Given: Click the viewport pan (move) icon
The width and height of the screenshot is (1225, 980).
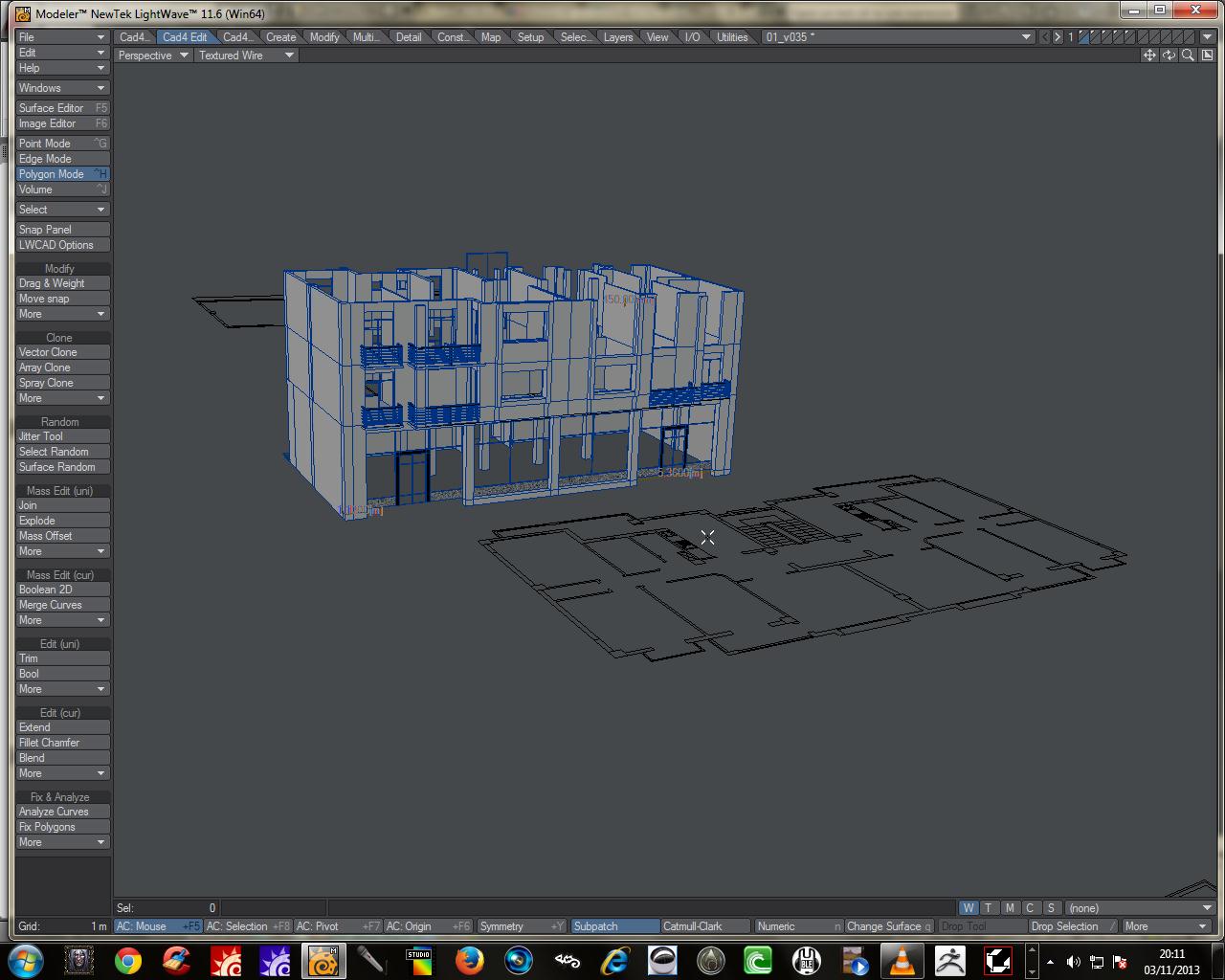Looking at the screenshot, I should point(1149,56).
